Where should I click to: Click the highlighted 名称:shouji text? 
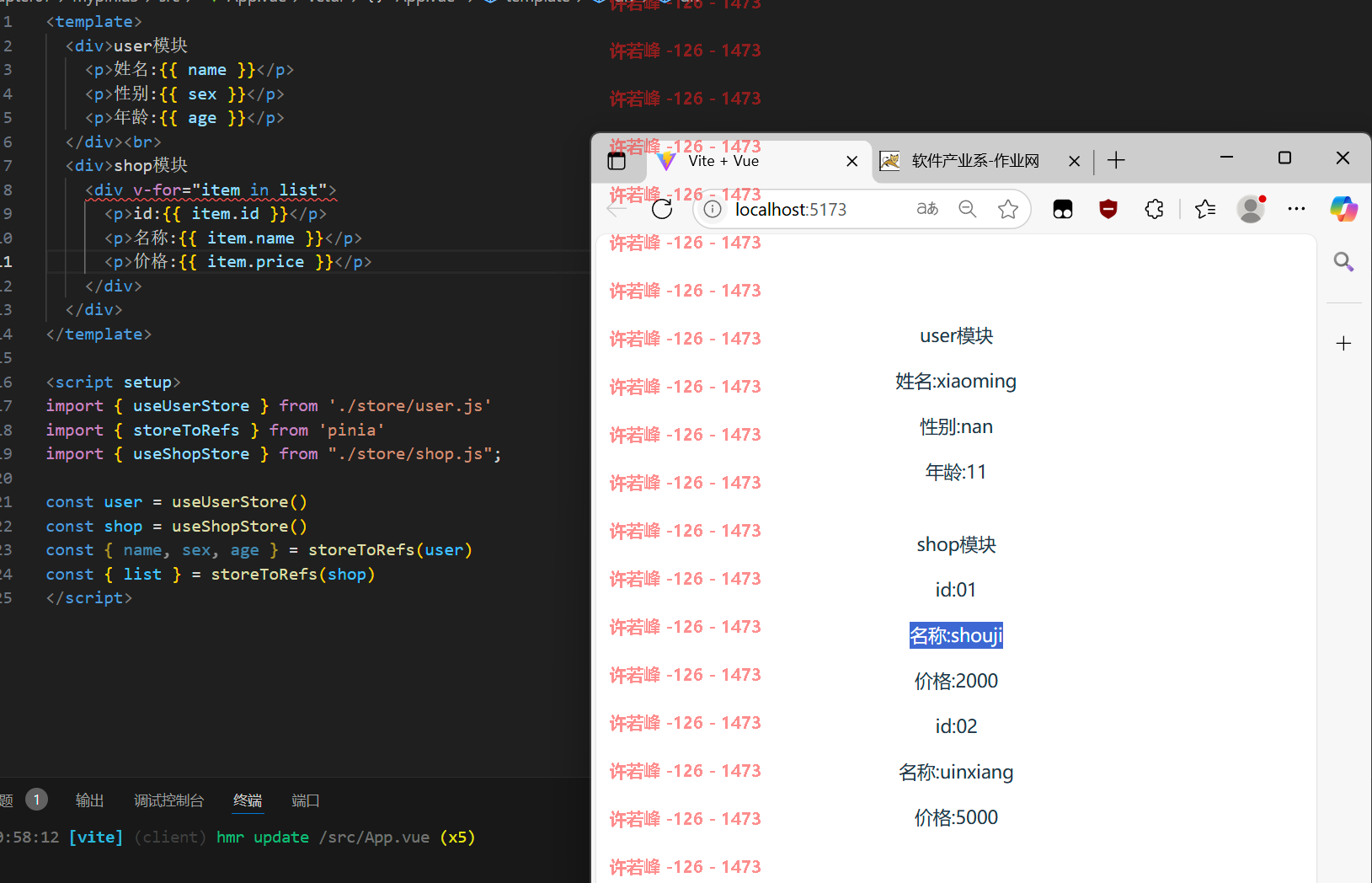[956, 635]
